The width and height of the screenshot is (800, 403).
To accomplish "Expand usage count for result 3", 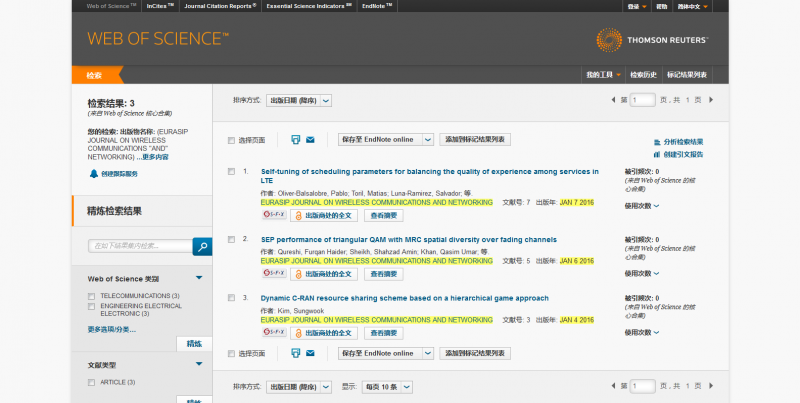I will pyautogui.click(x=641, y=333).
